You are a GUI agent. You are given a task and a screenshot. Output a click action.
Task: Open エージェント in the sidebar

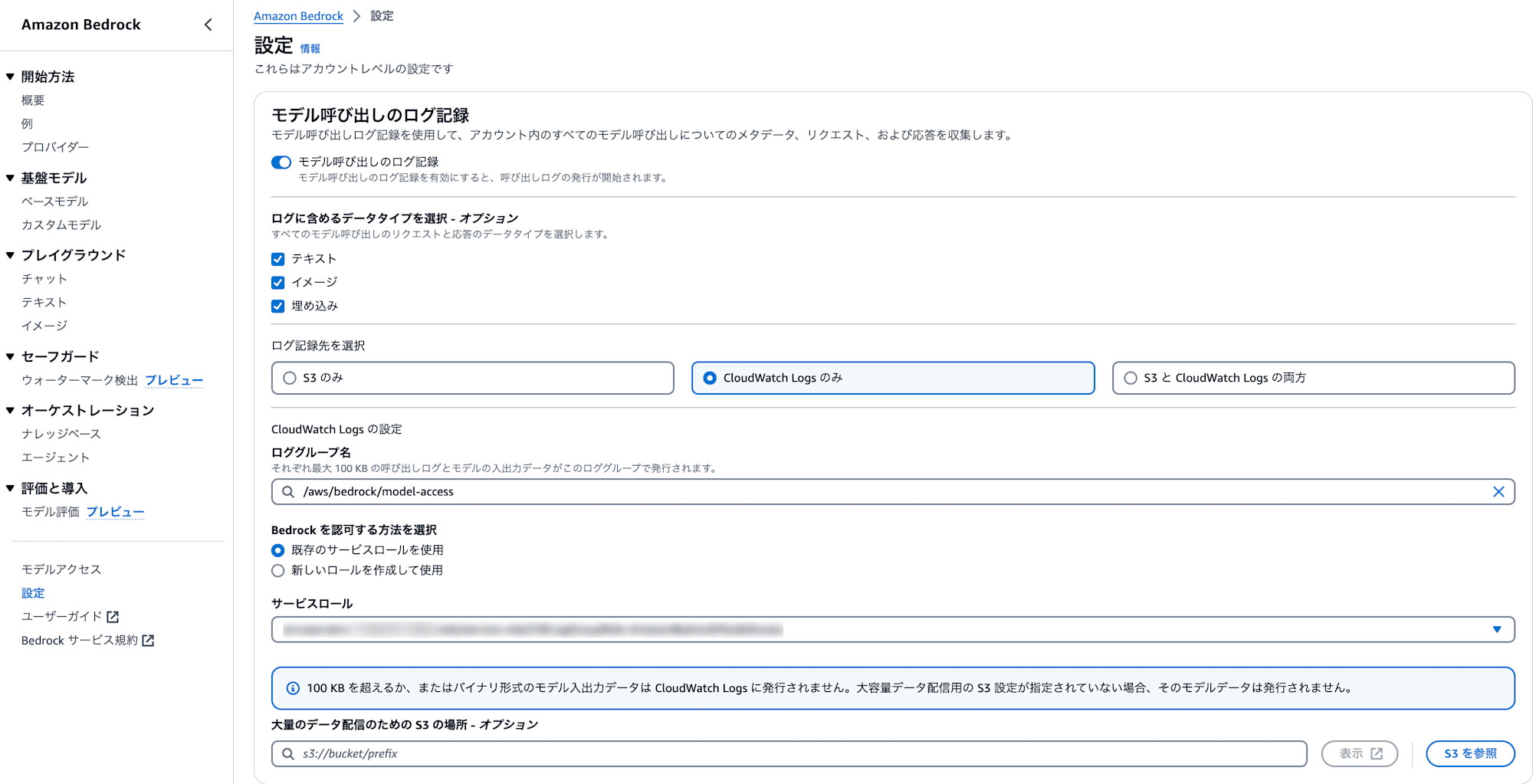click(x=55, y=458)
